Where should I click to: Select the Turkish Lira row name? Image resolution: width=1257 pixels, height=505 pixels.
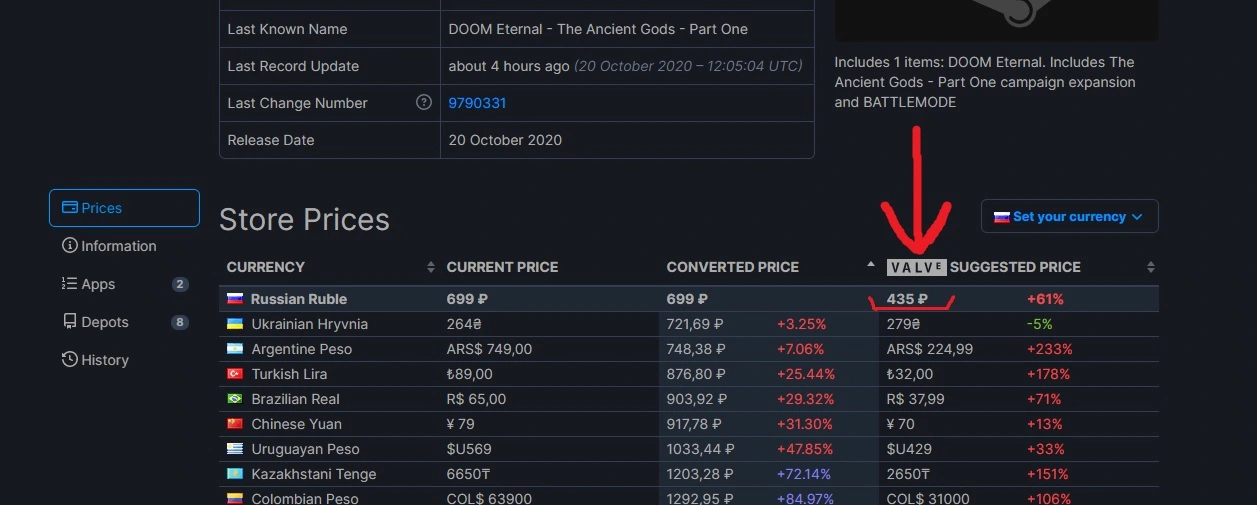coord(289,374)
